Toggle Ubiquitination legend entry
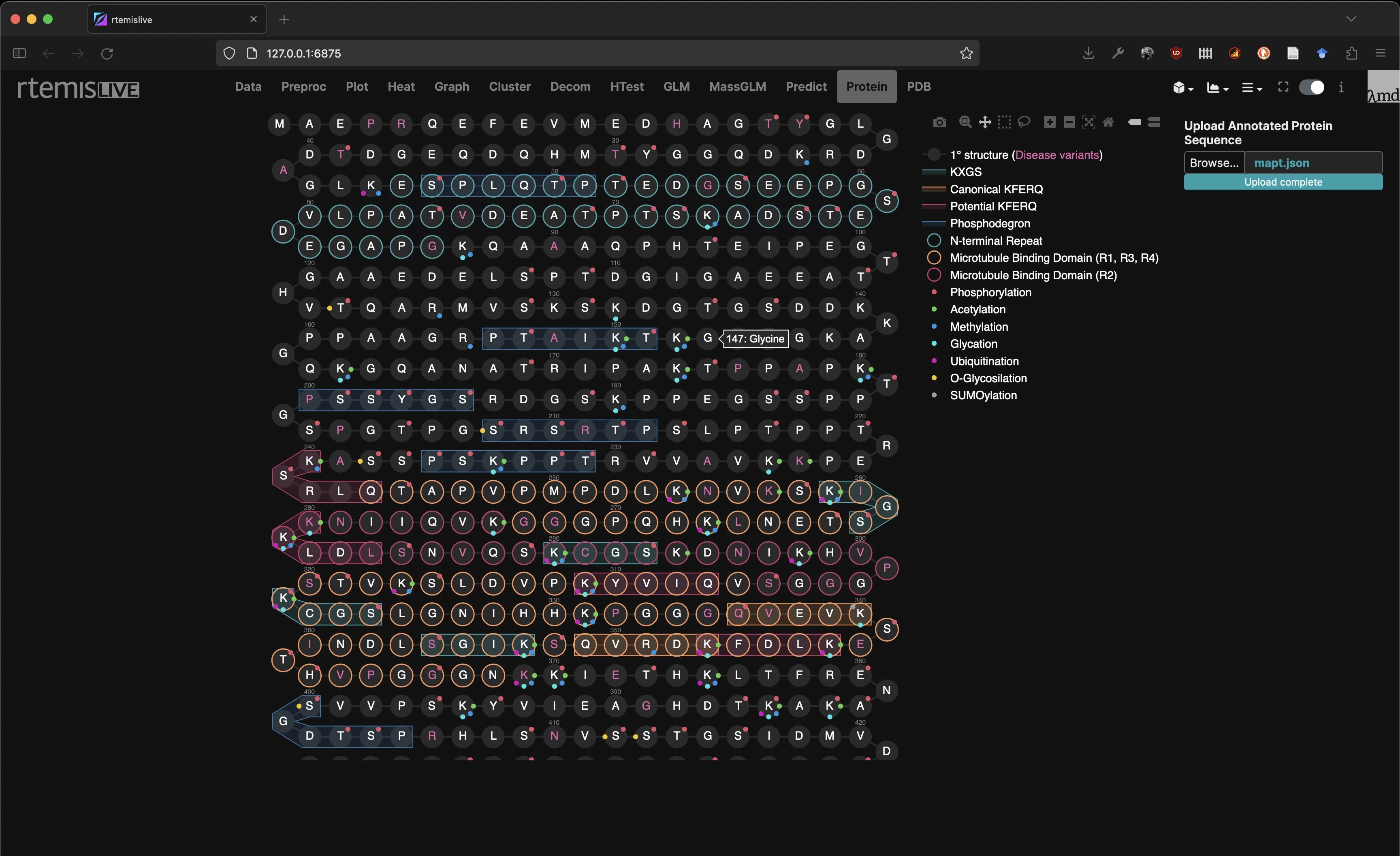 click(x=984, y=361)
